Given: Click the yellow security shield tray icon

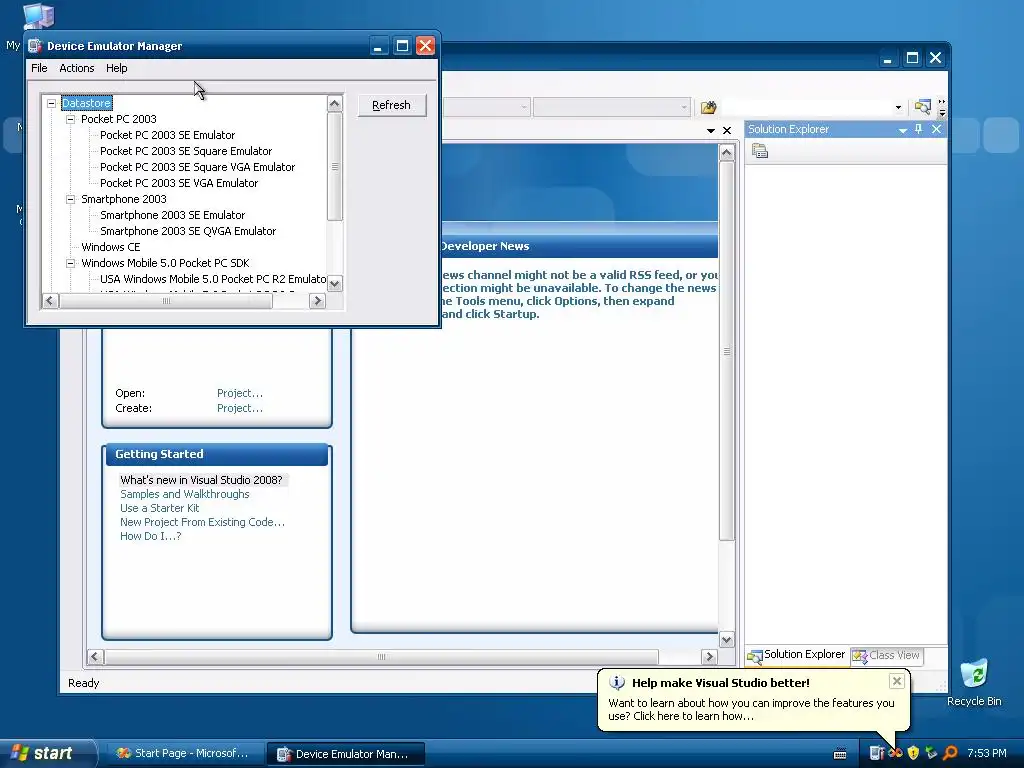Looking at the screenshot, I should pos(914,754).
